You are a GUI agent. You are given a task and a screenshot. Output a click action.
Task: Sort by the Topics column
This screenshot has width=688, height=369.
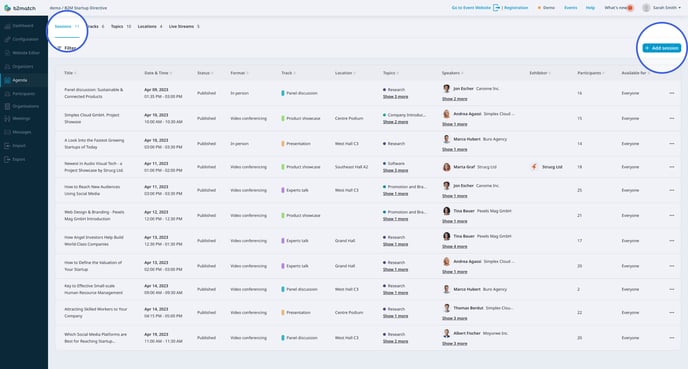391,73
